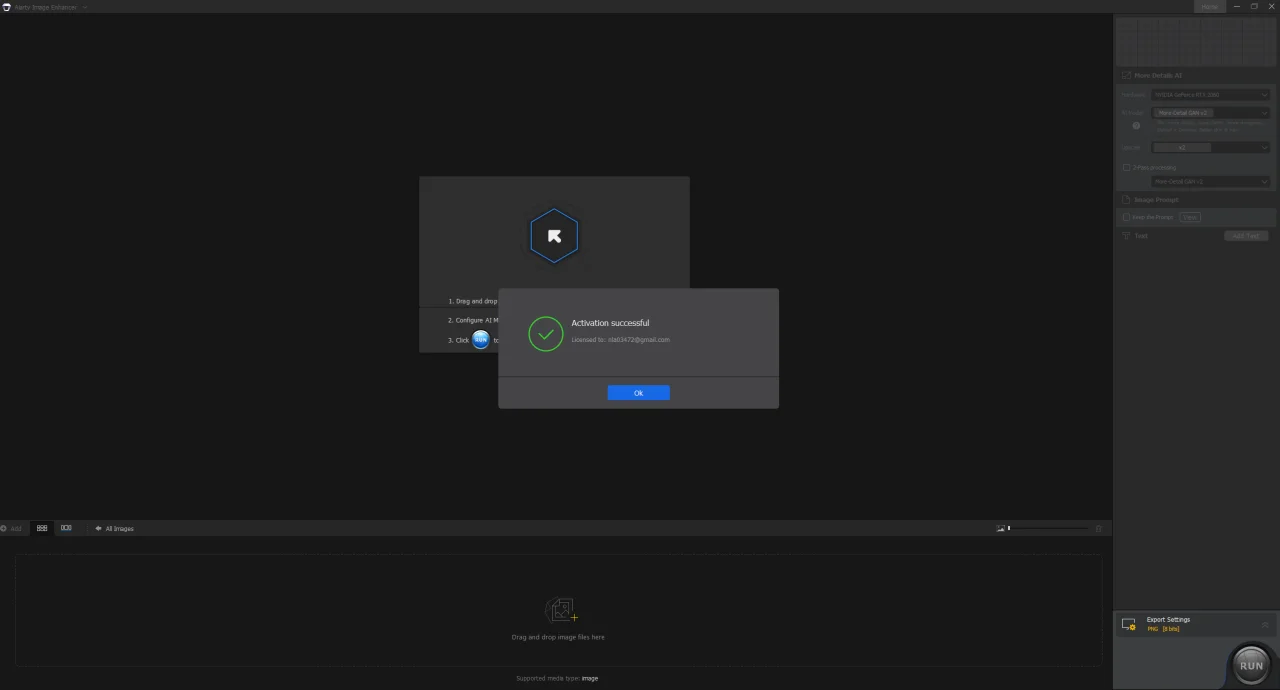Click the PNG [8 bits] export format text

1163,629
